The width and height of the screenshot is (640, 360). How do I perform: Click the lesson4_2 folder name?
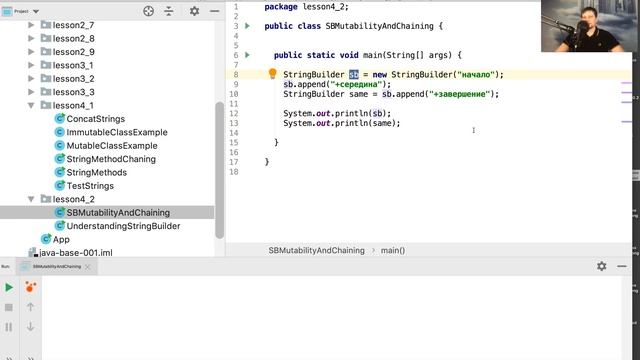73,199
